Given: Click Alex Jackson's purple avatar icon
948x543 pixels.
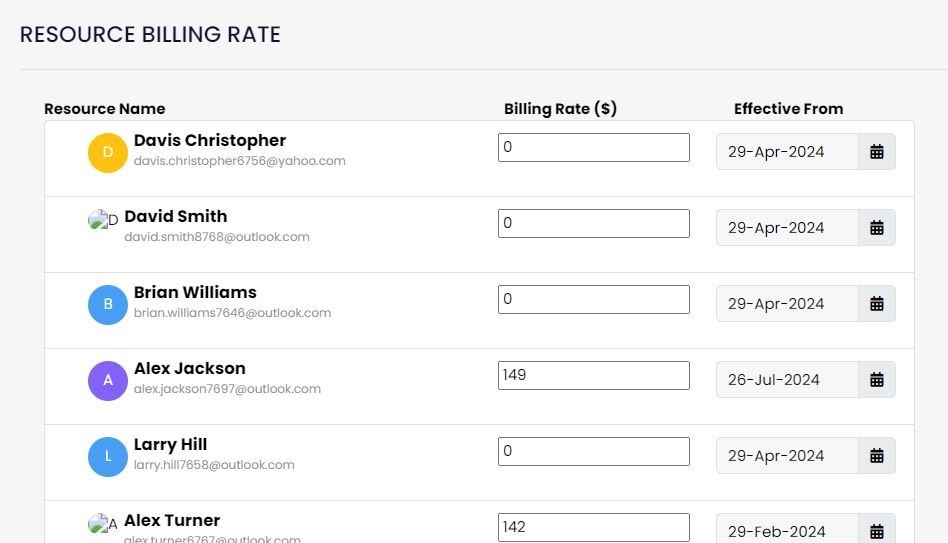Looking at the screenshot, I should click(108, 381).
